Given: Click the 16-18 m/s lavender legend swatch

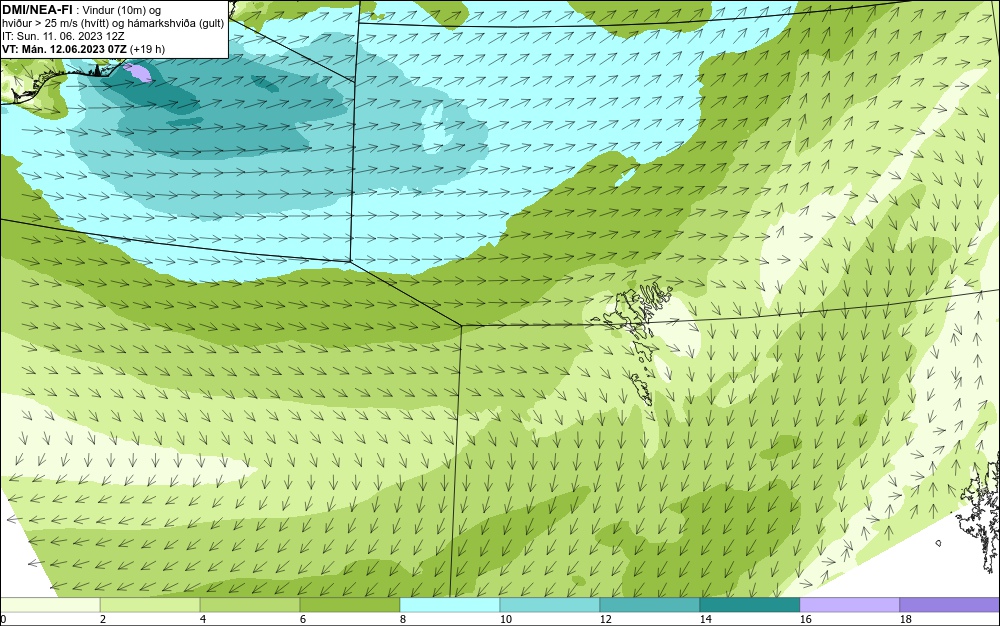Looking at the screenshot, I should pos(849,604).
